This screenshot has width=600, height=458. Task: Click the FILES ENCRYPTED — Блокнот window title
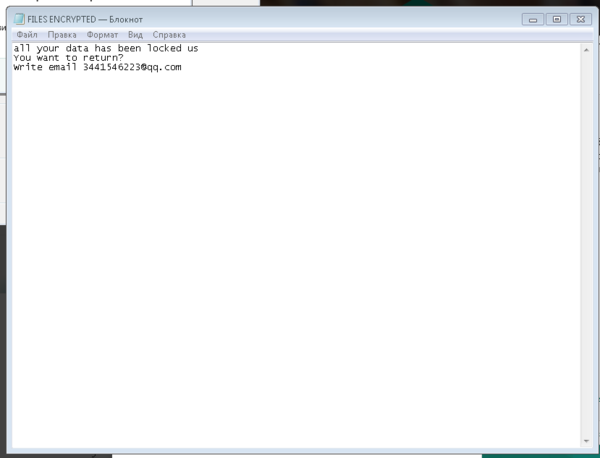(x=85, y=20)
